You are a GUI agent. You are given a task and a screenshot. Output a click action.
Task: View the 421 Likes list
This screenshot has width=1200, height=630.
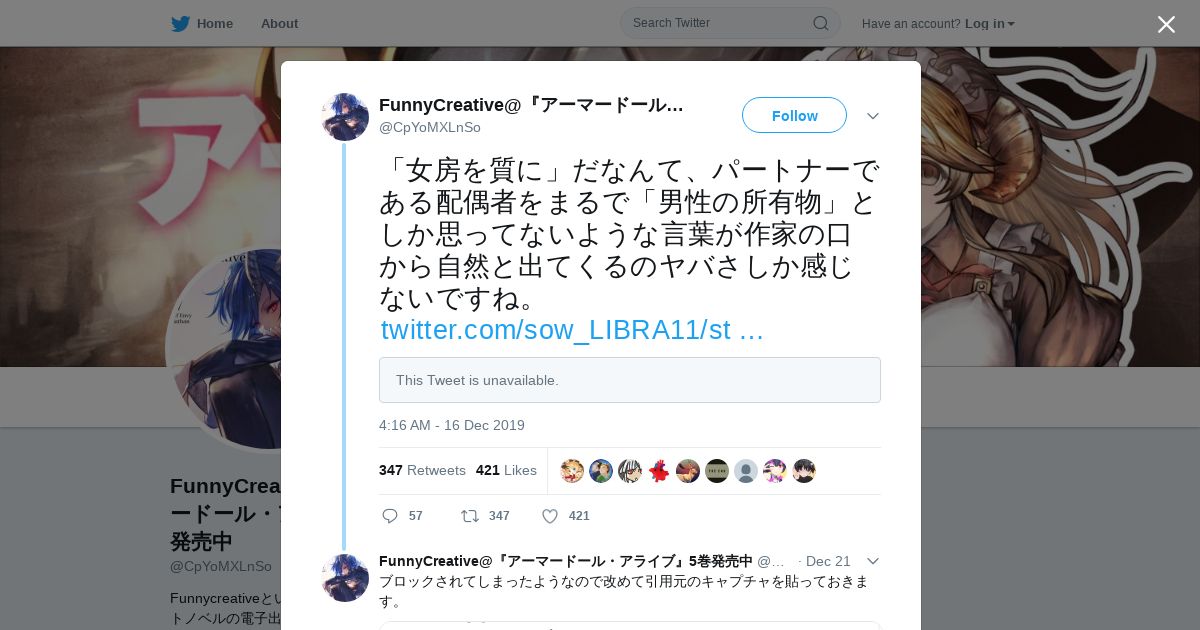[x=506, y=470]
